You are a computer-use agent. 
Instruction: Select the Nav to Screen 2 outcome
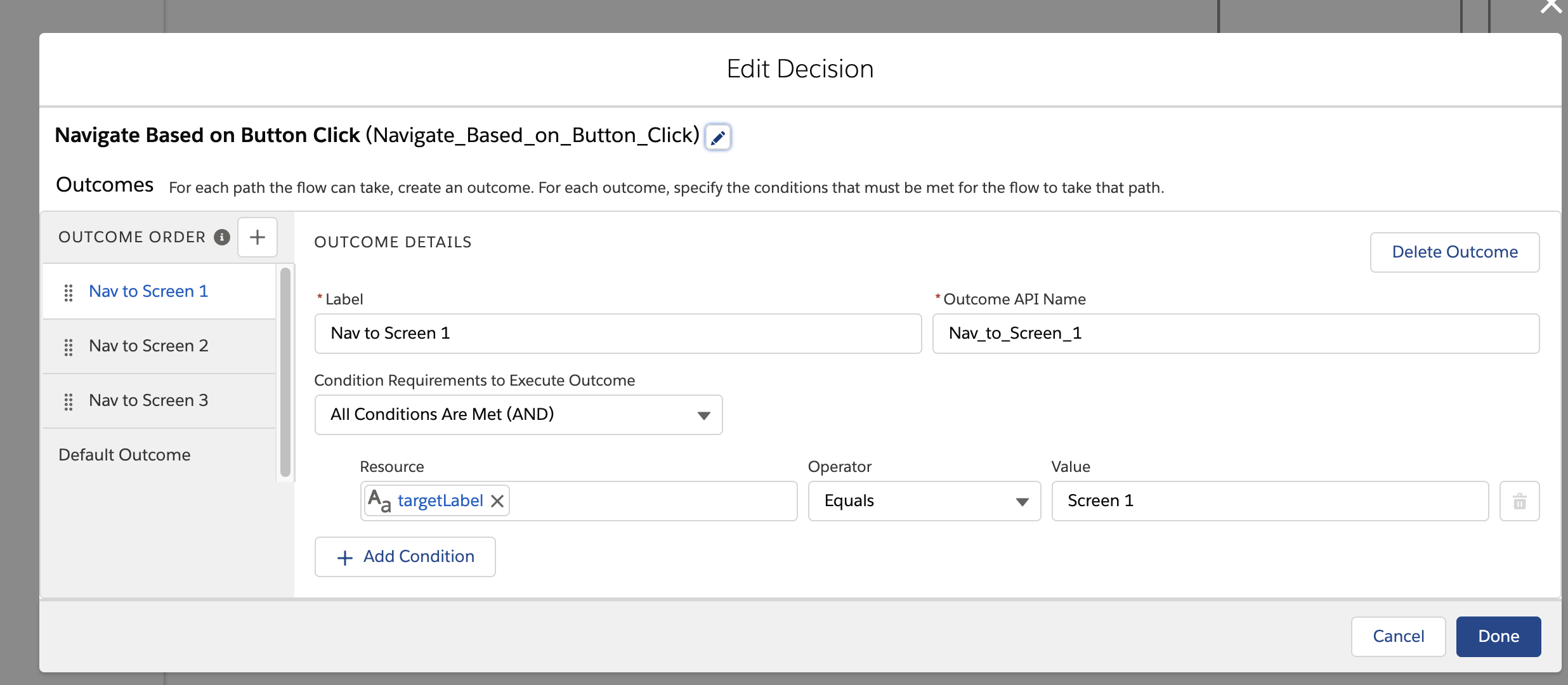148,346
